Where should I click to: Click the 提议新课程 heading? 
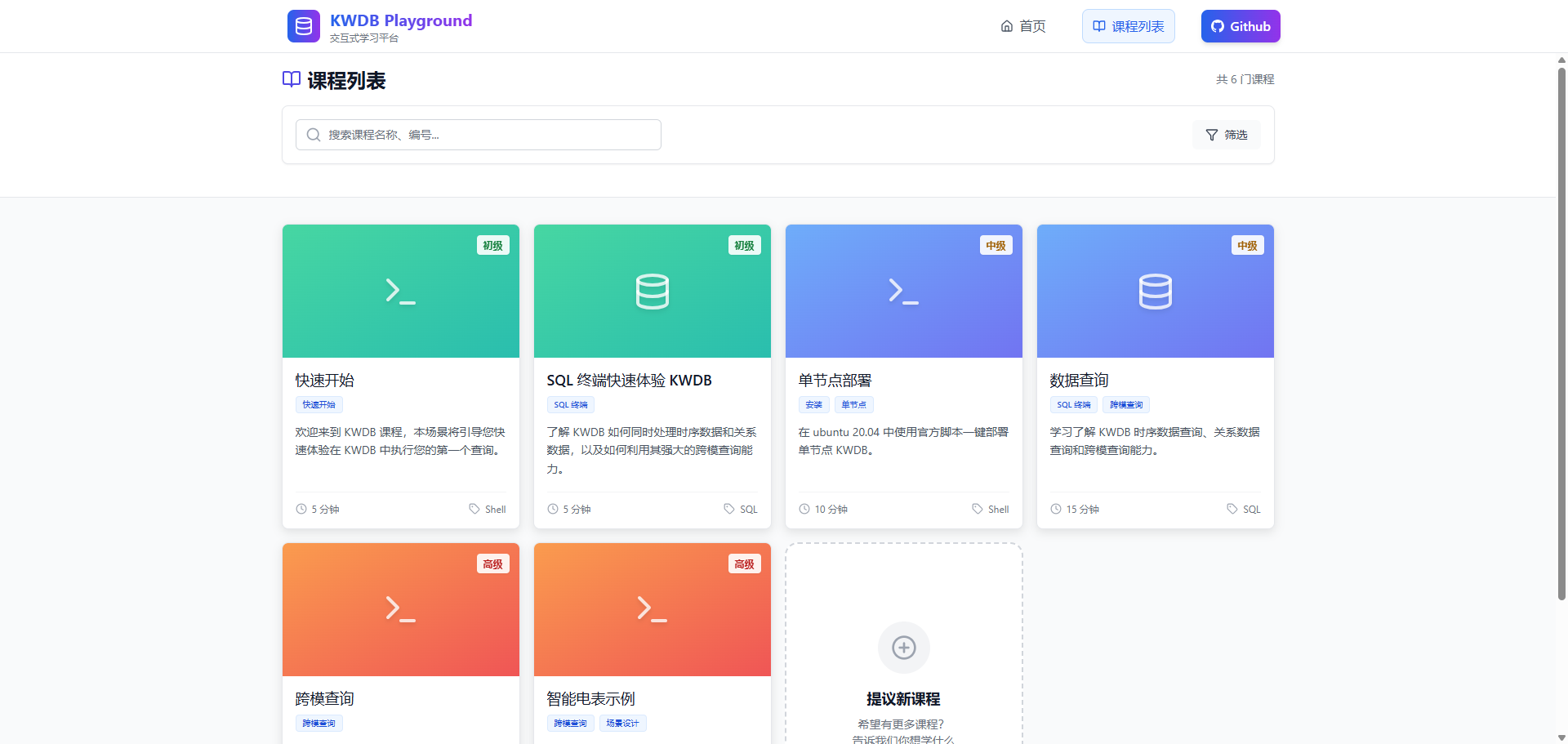[x=904, y=699]
